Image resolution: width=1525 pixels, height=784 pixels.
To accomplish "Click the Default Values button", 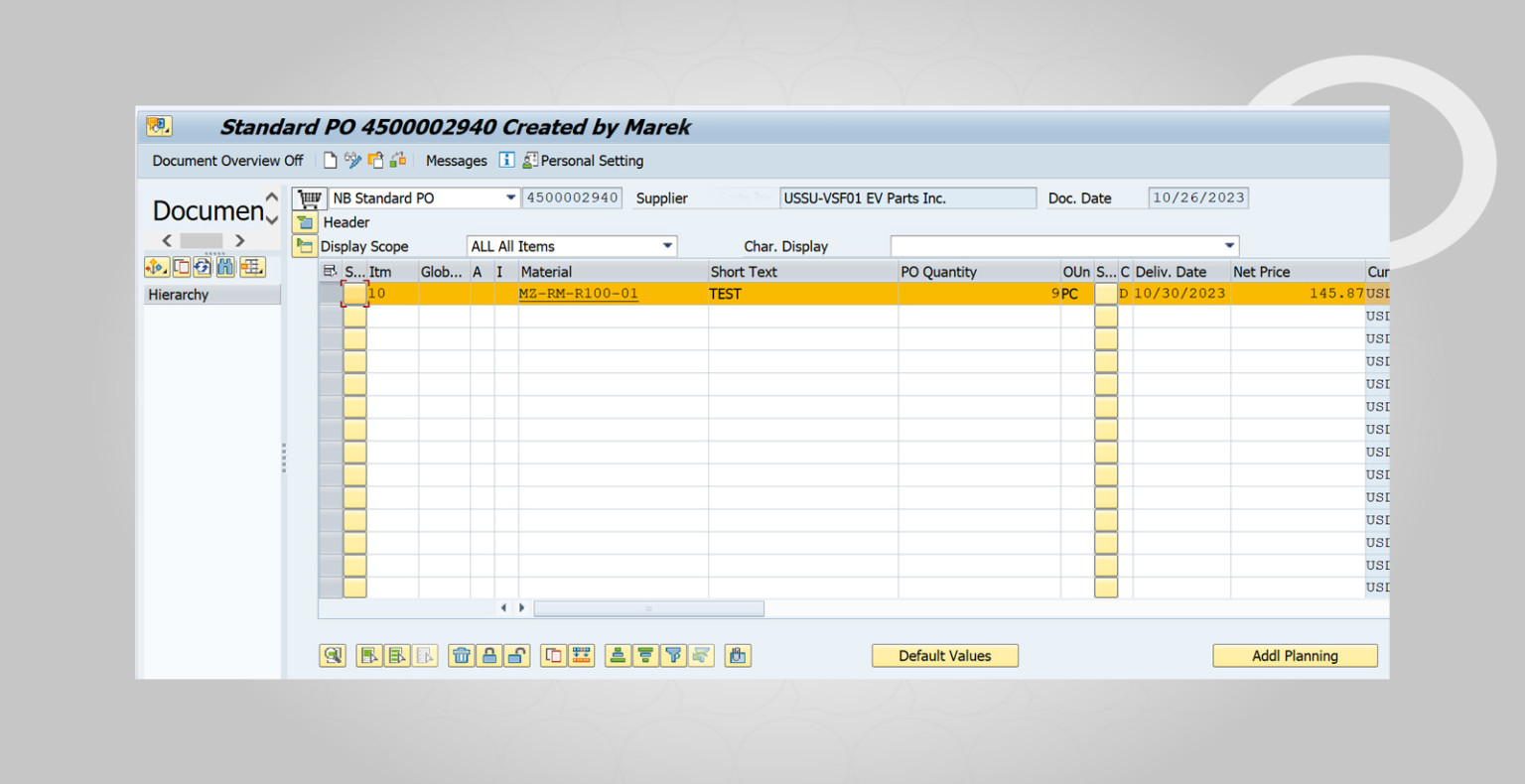I will [x=944, y=655].
